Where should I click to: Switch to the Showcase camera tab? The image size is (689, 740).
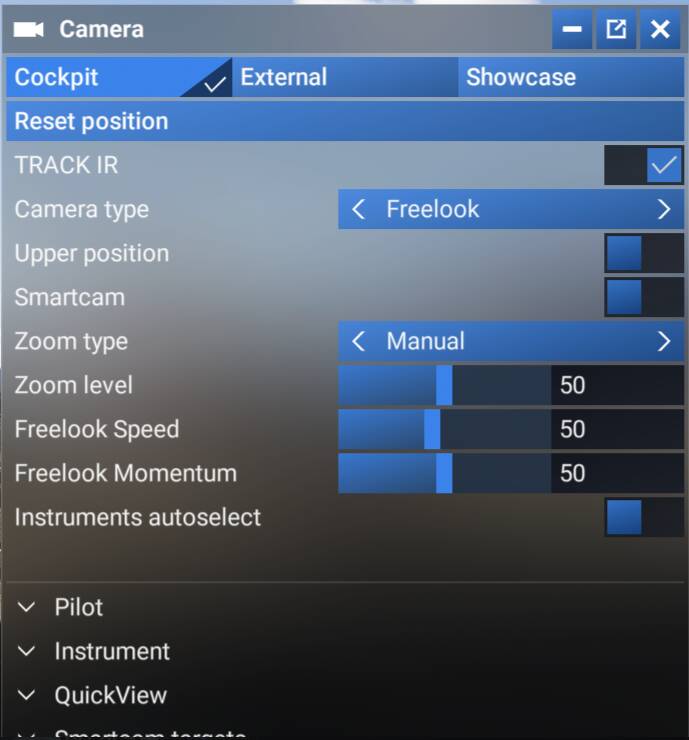[x=571, y=77]
